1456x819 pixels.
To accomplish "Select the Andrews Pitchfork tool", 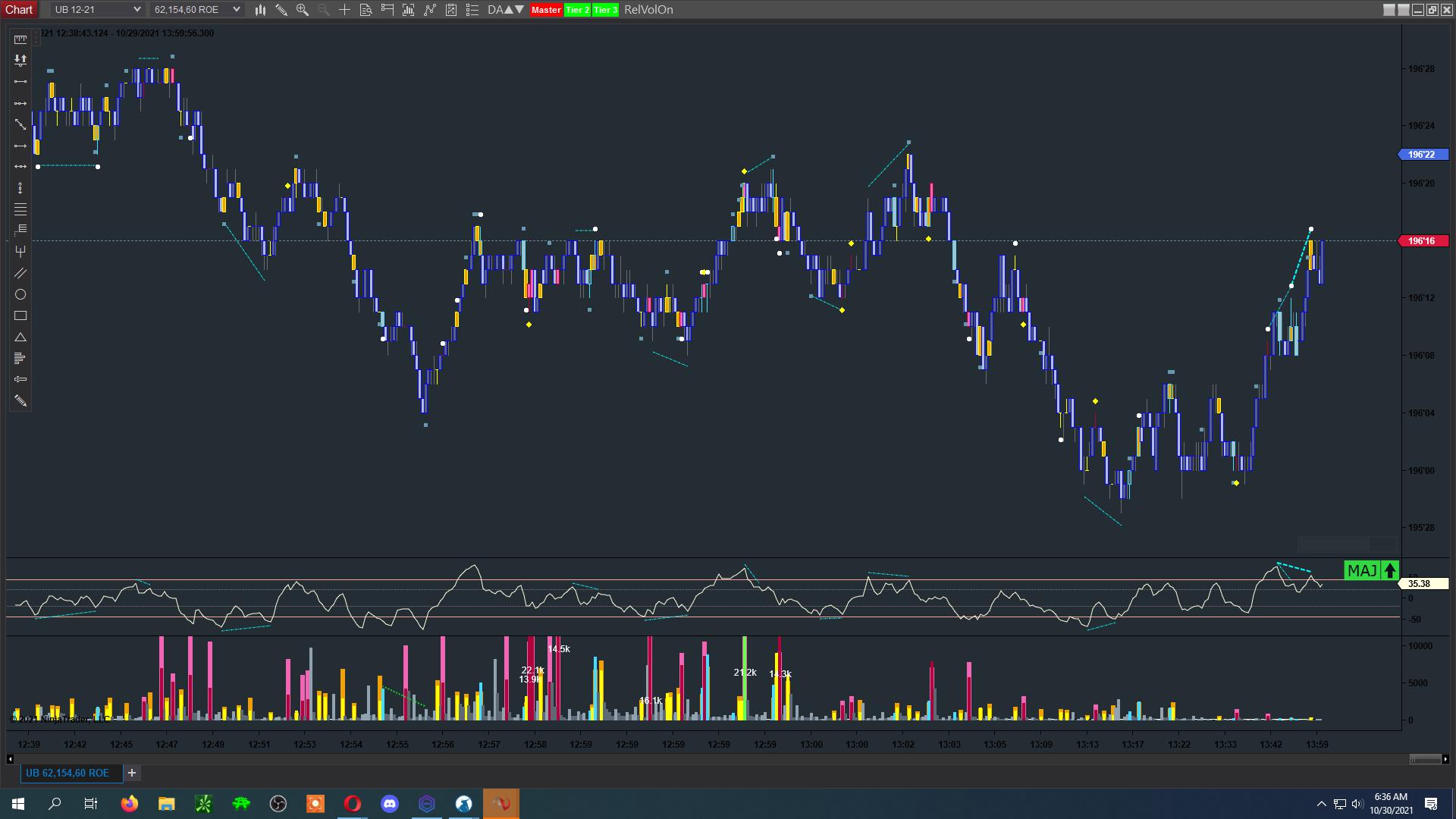I will [20, 251].
